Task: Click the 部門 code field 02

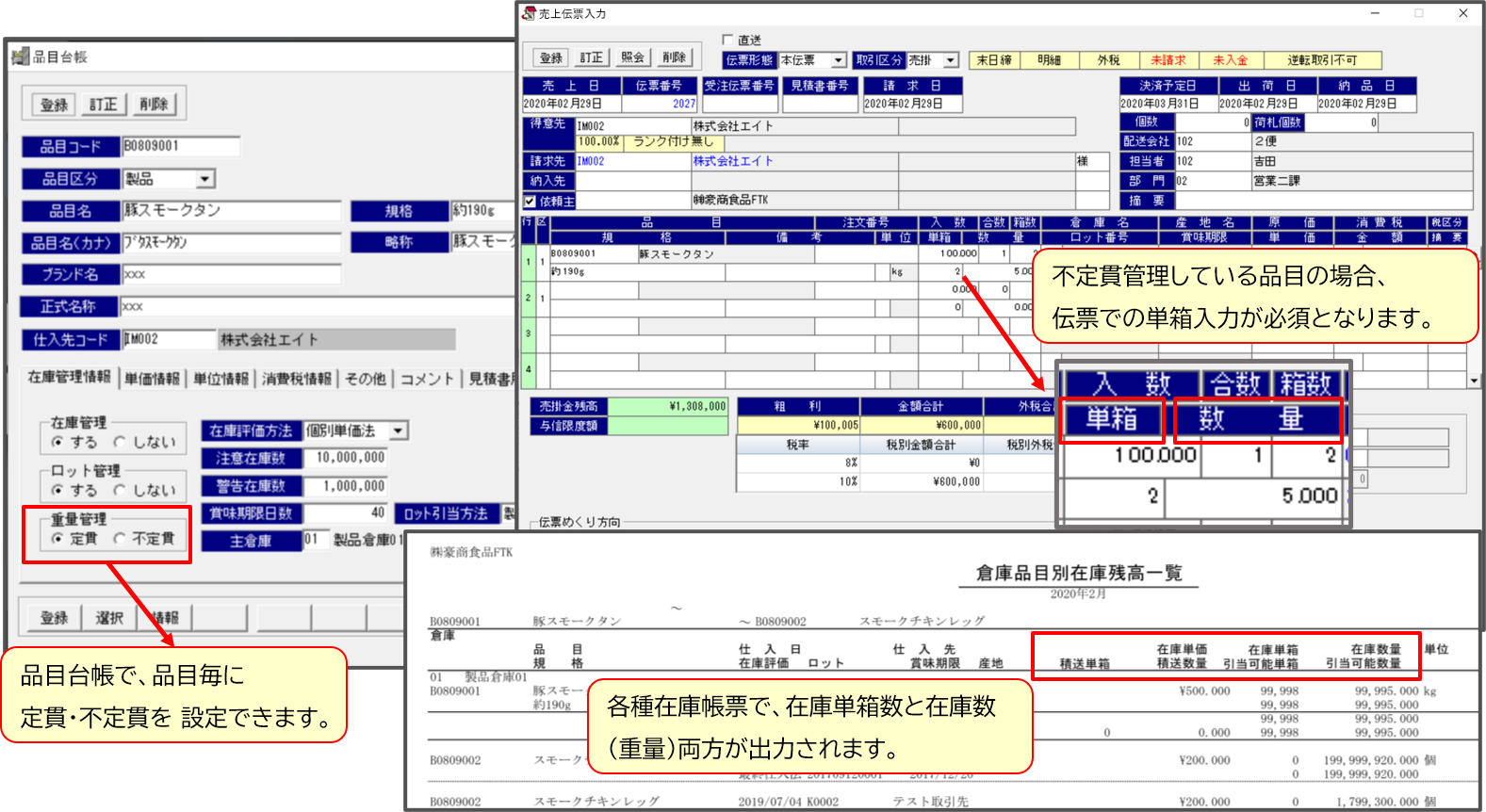Action: [x=1213, y=181]
